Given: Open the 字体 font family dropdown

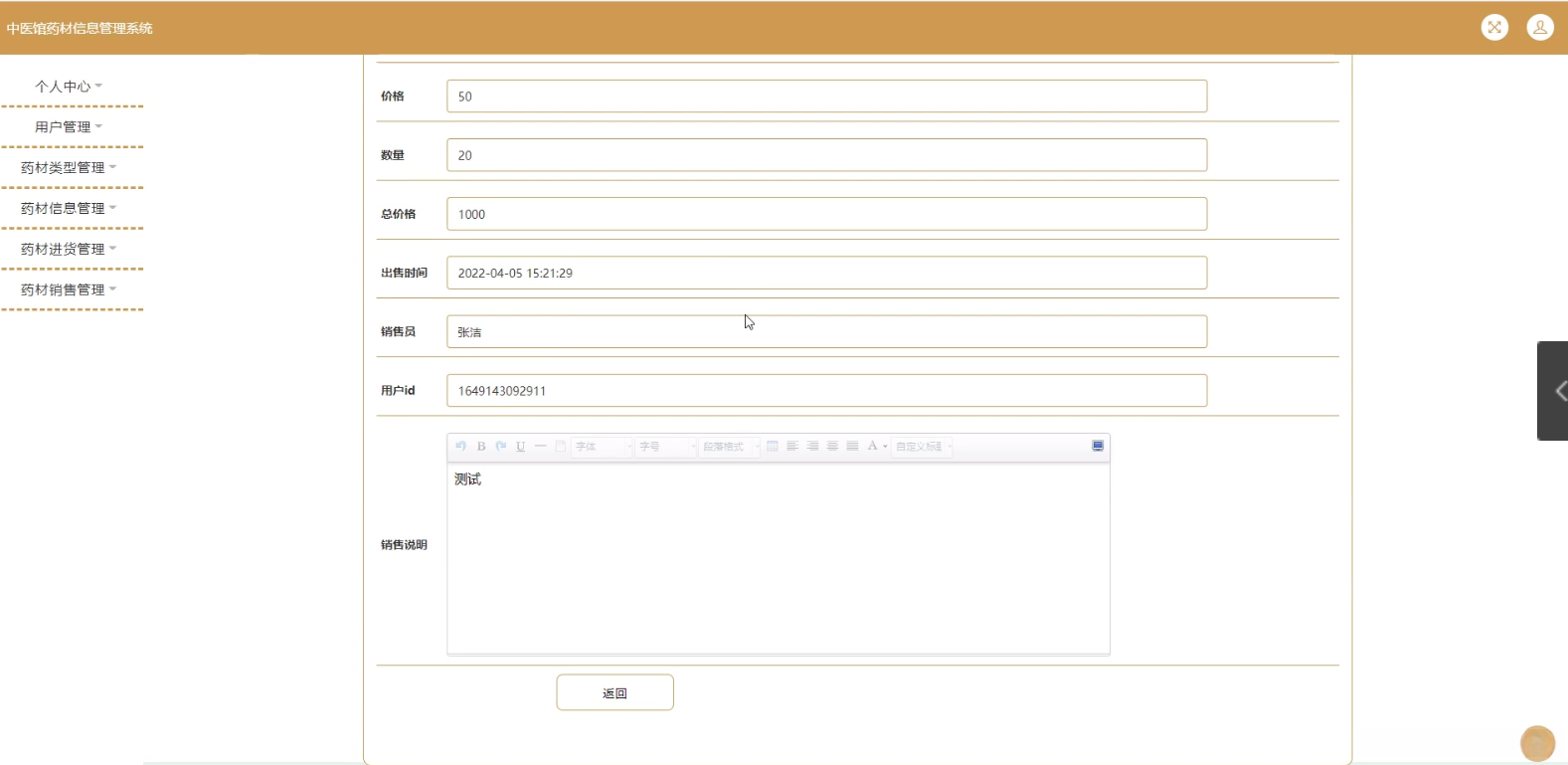Looking at the screenshot, I should (602, 447).
